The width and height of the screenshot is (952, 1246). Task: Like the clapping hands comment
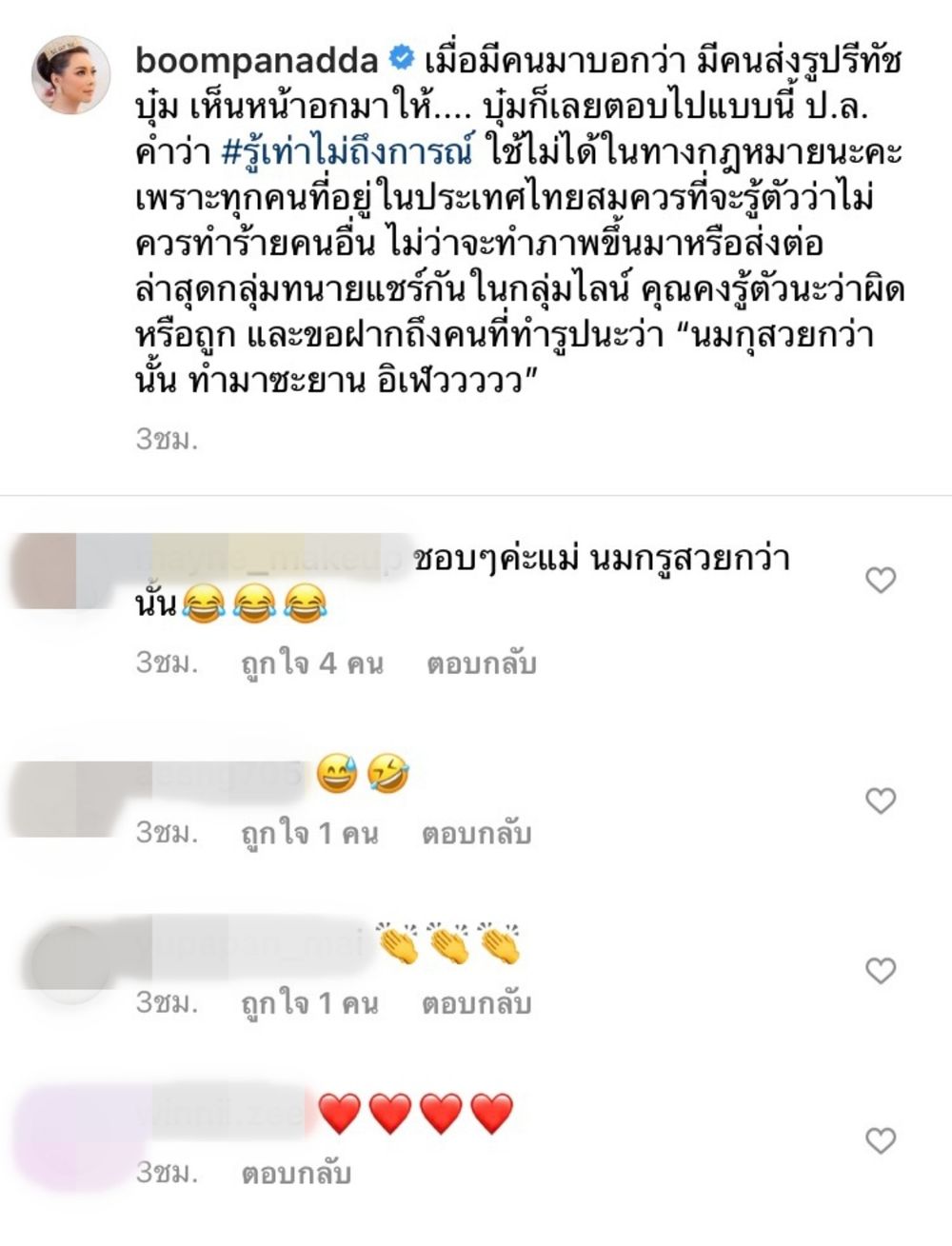pos(881,971)
